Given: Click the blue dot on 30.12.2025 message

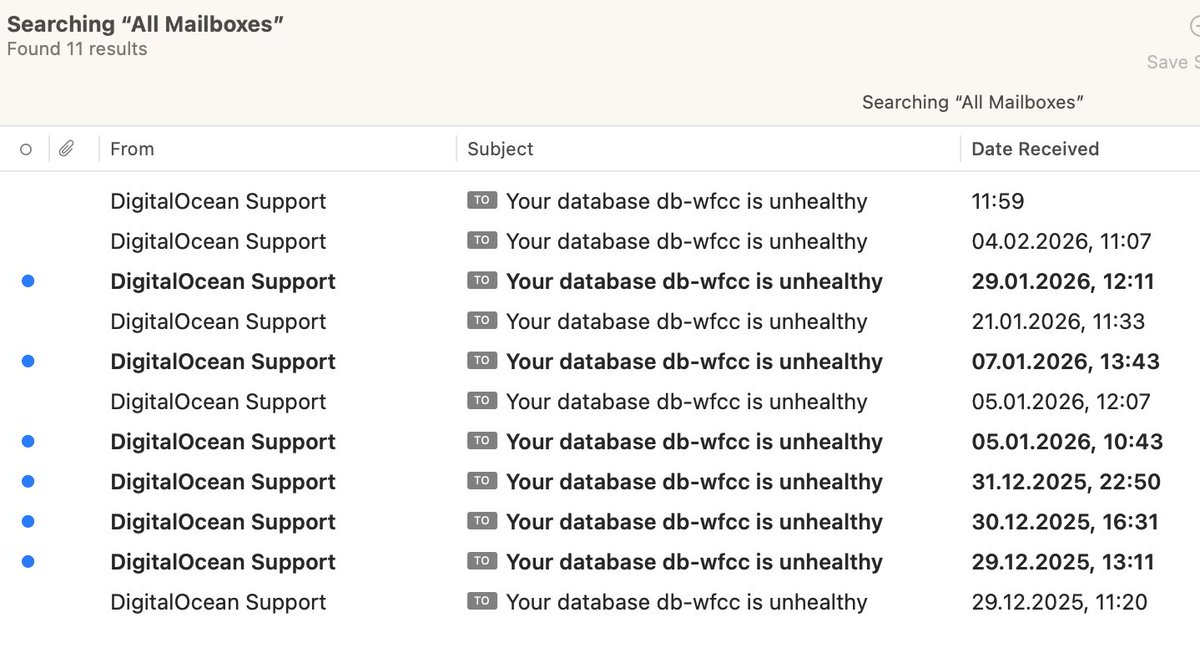Looking at the screenshot, I should 28,522.
